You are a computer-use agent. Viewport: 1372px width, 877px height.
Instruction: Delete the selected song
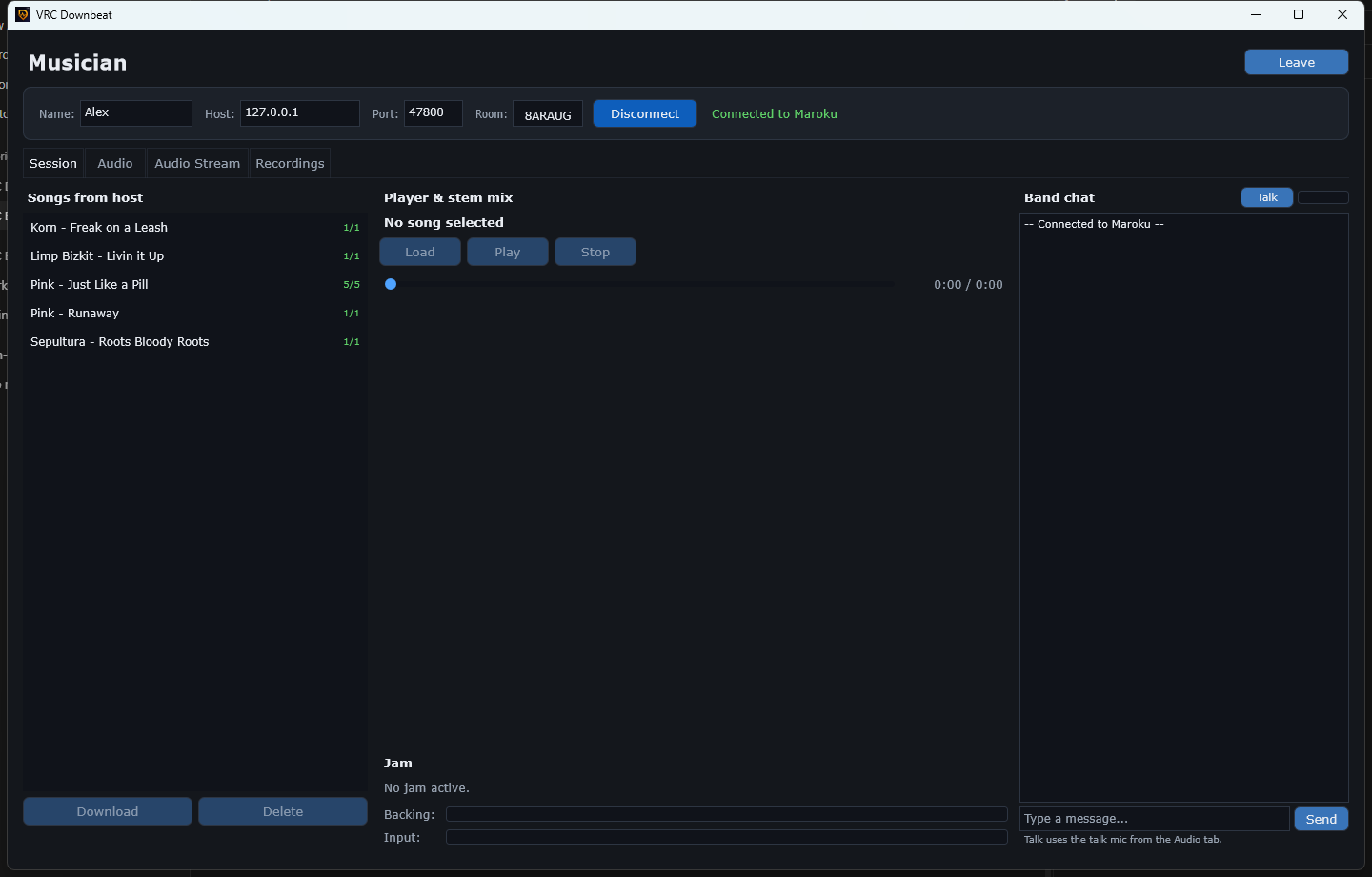click(283, 811)
